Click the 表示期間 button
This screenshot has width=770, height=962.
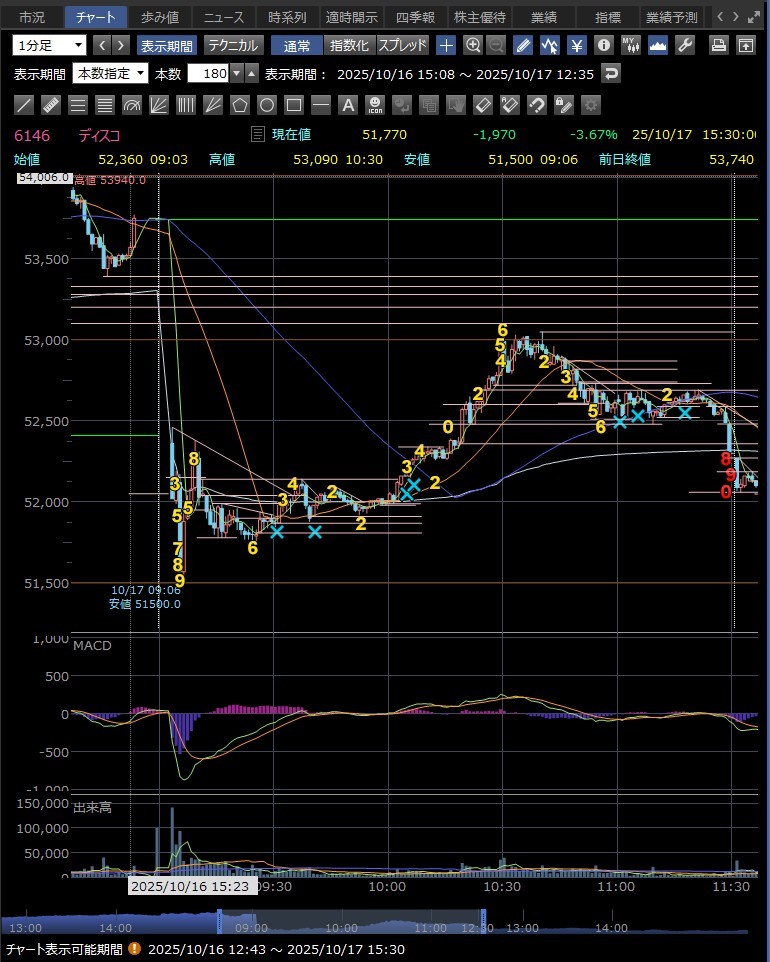(x=167, y=45)
